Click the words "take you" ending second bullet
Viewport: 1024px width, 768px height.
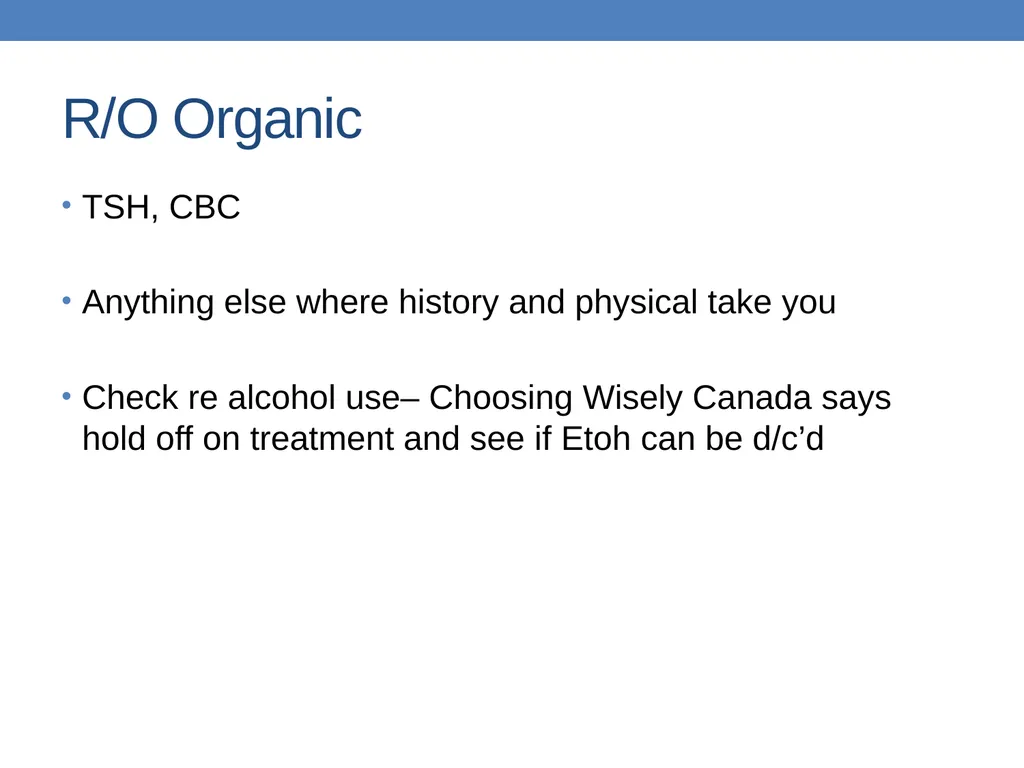pos(772,304)
